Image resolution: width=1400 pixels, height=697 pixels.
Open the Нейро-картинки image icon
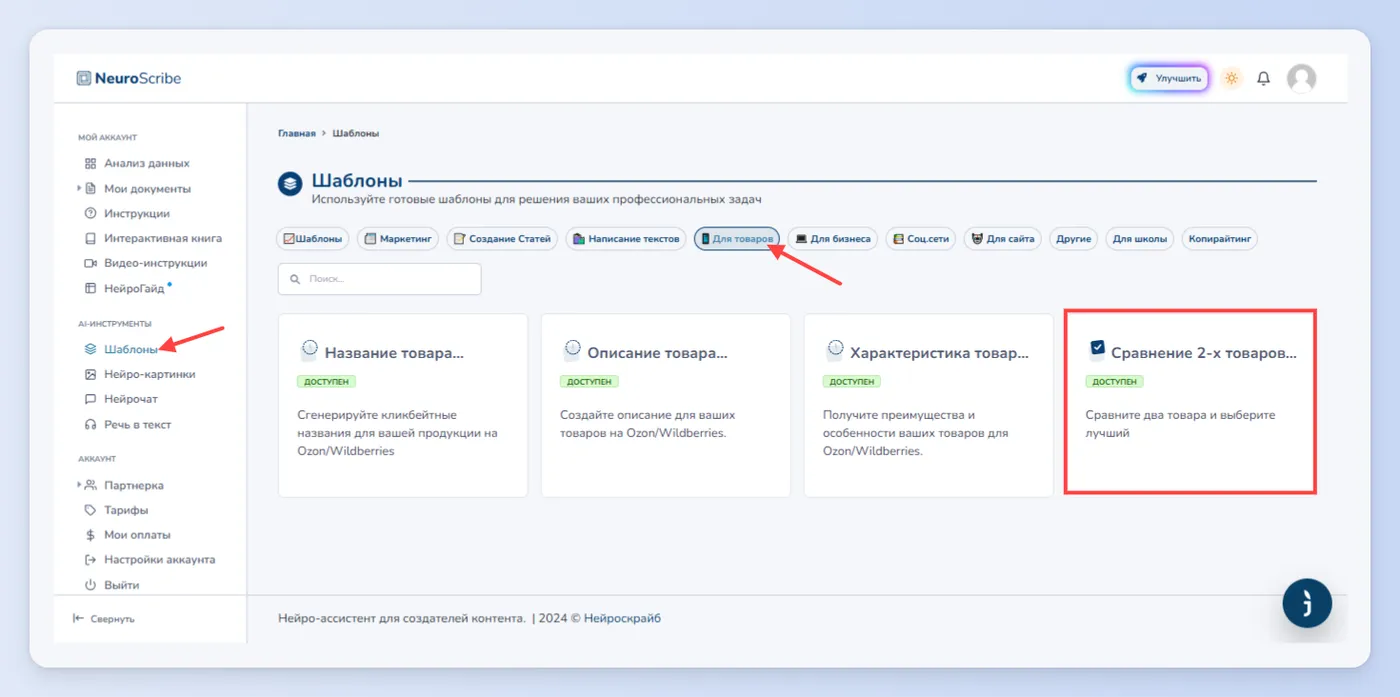(90, 374)
